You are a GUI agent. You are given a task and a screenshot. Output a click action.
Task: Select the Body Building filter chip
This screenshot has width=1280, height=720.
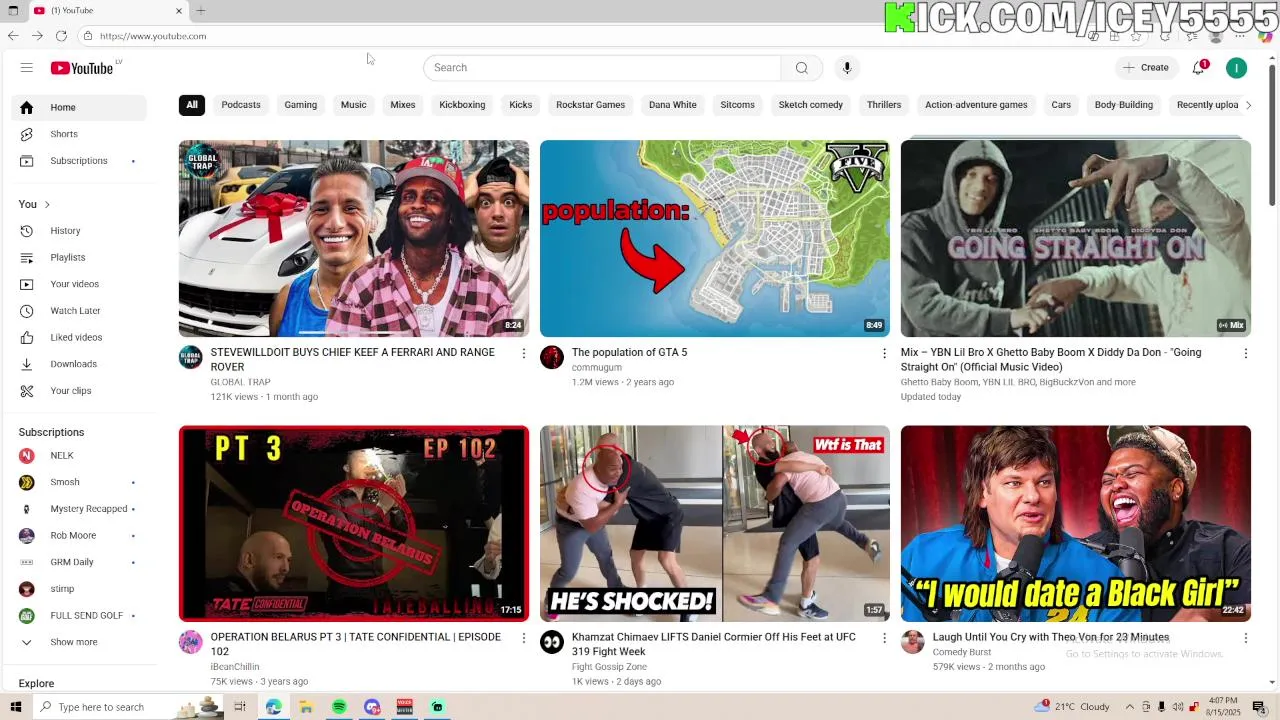tap(1124, 105)
